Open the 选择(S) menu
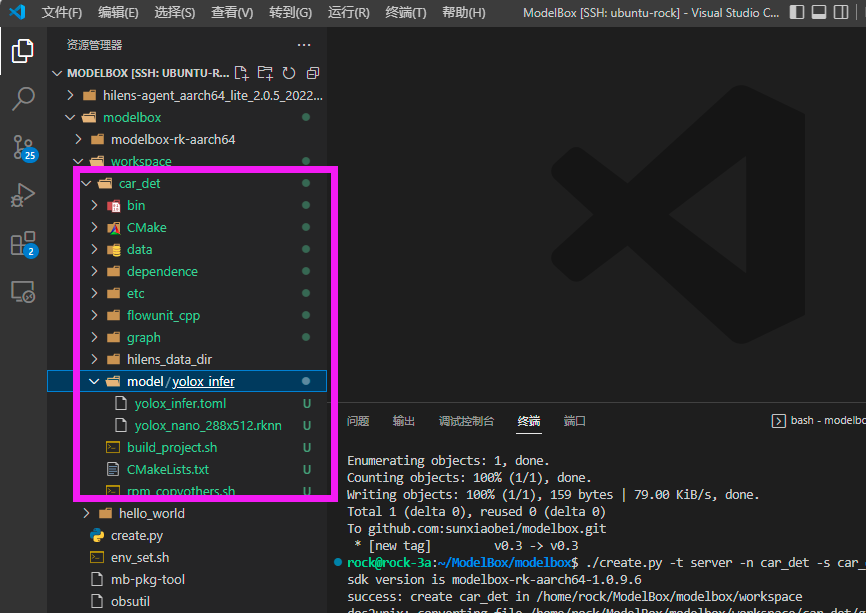The height and width of the screenshot is (613, 866). pyautogui.click(x=175, y=13)
